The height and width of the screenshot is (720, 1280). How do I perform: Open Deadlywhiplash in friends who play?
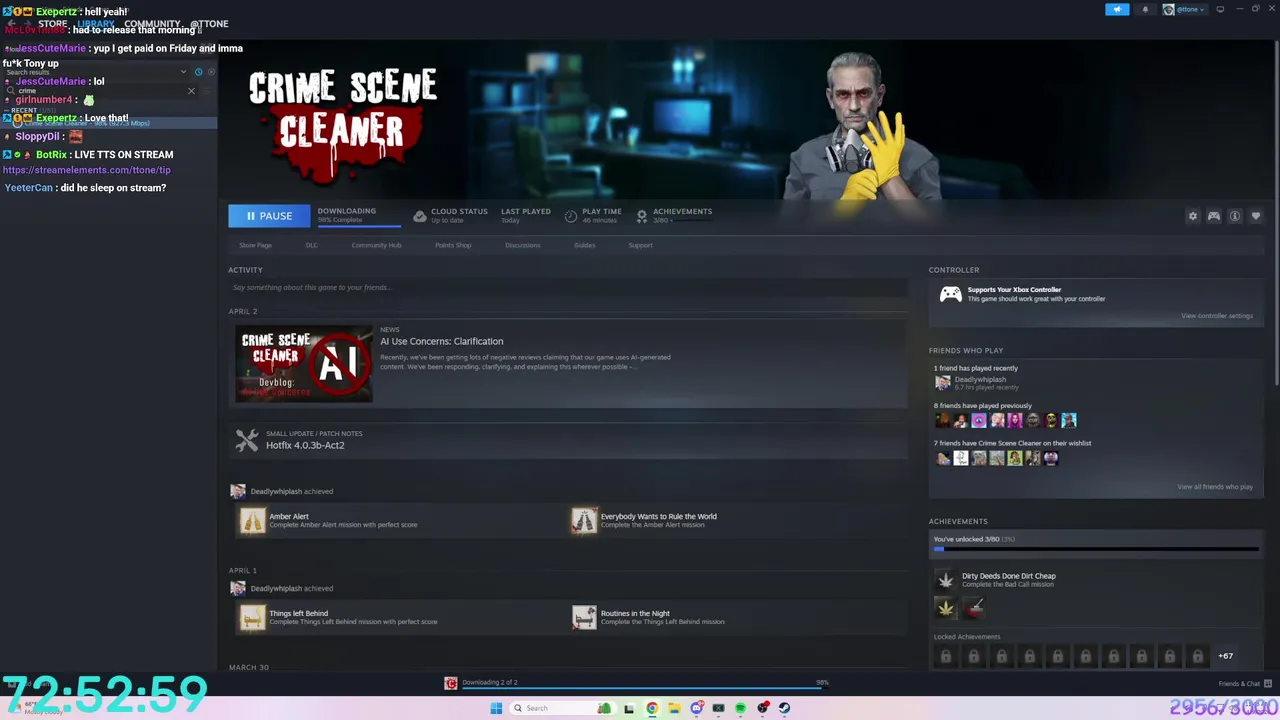point(979,380)
